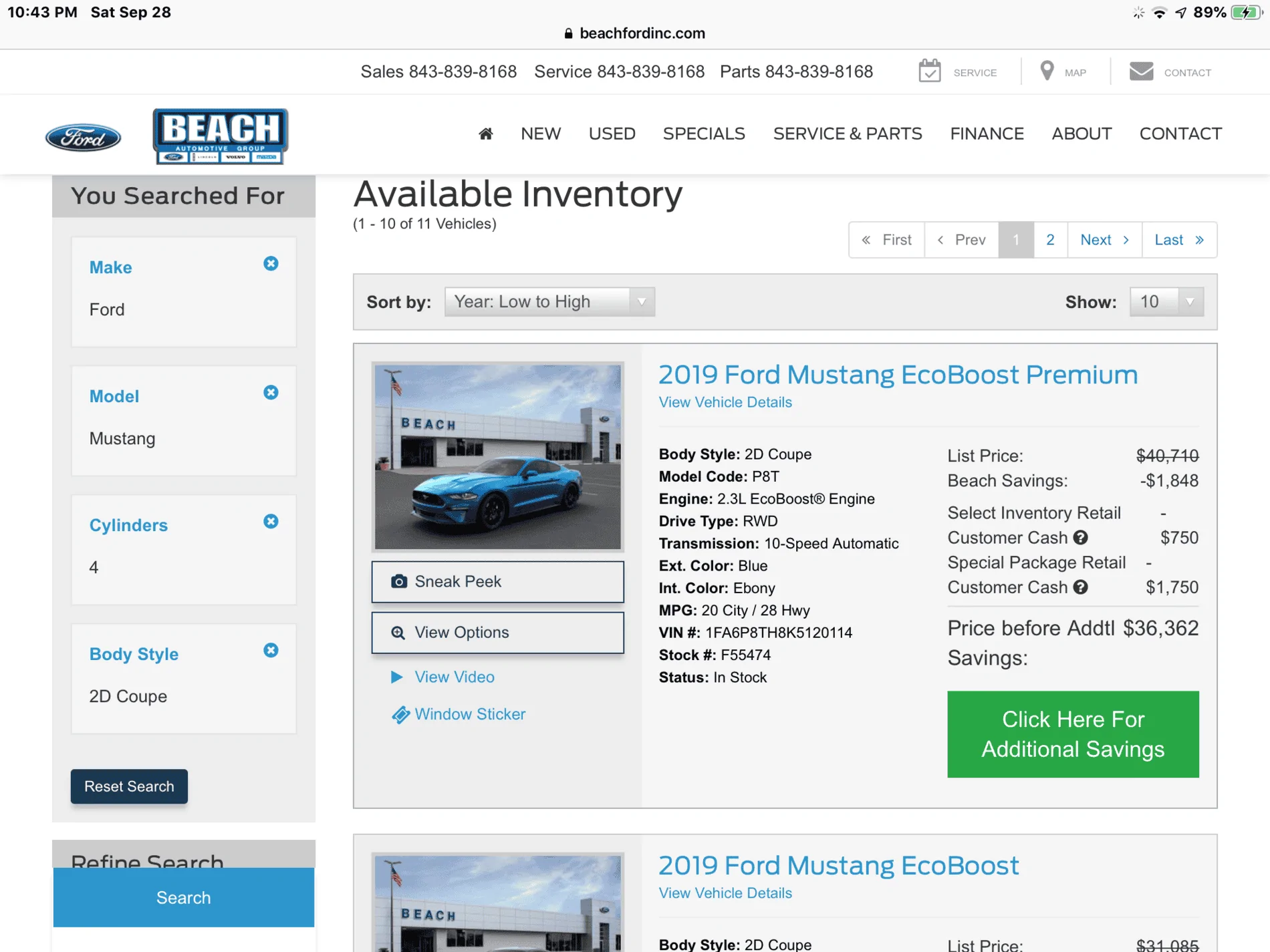Screen dimensions: 1270x952
Task: Open the Beach Automotive Group logo
Action: [221, 136]
